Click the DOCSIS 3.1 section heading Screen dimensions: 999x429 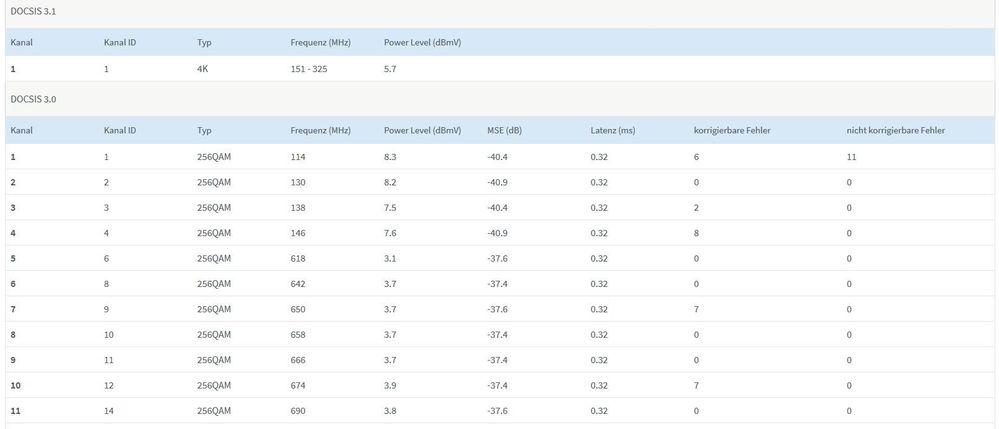point(31,10)
